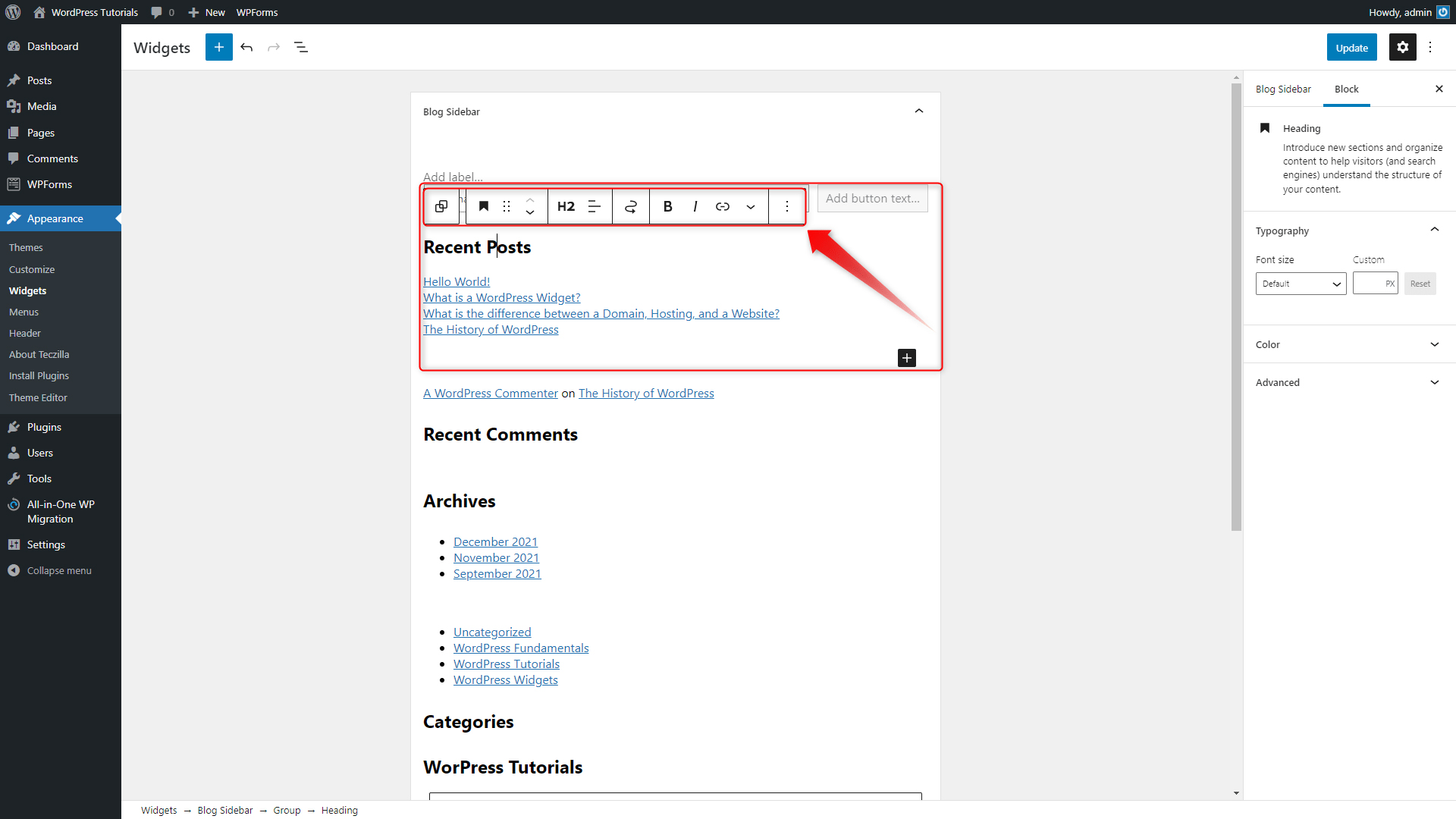This screenshot has height=819, width=1456.
Task: Open Customize under Appearance
Action: tap(32, 269)
